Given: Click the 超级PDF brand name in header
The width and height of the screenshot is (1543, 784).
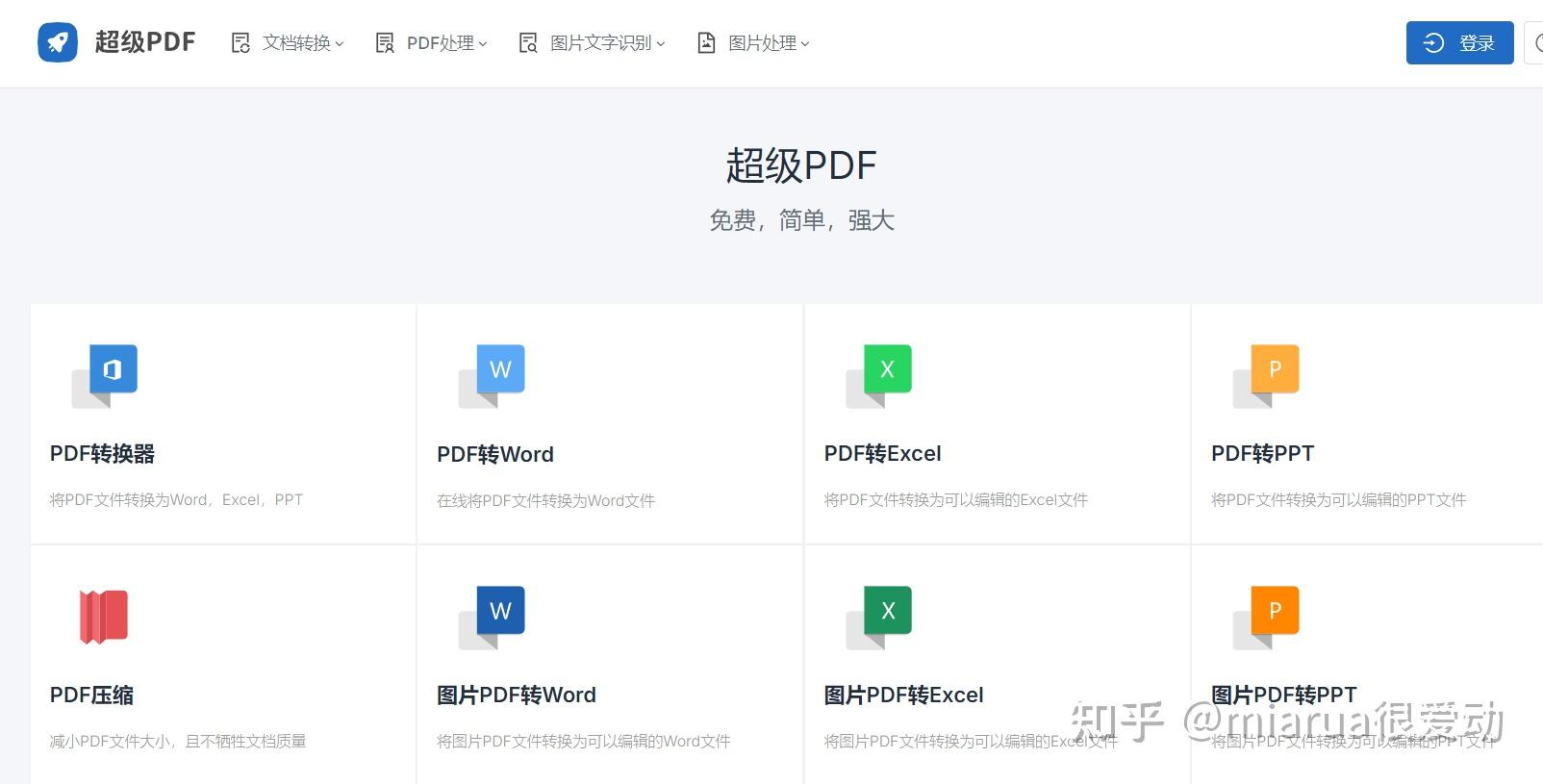Looking at the screenshot, I should 145,42.
